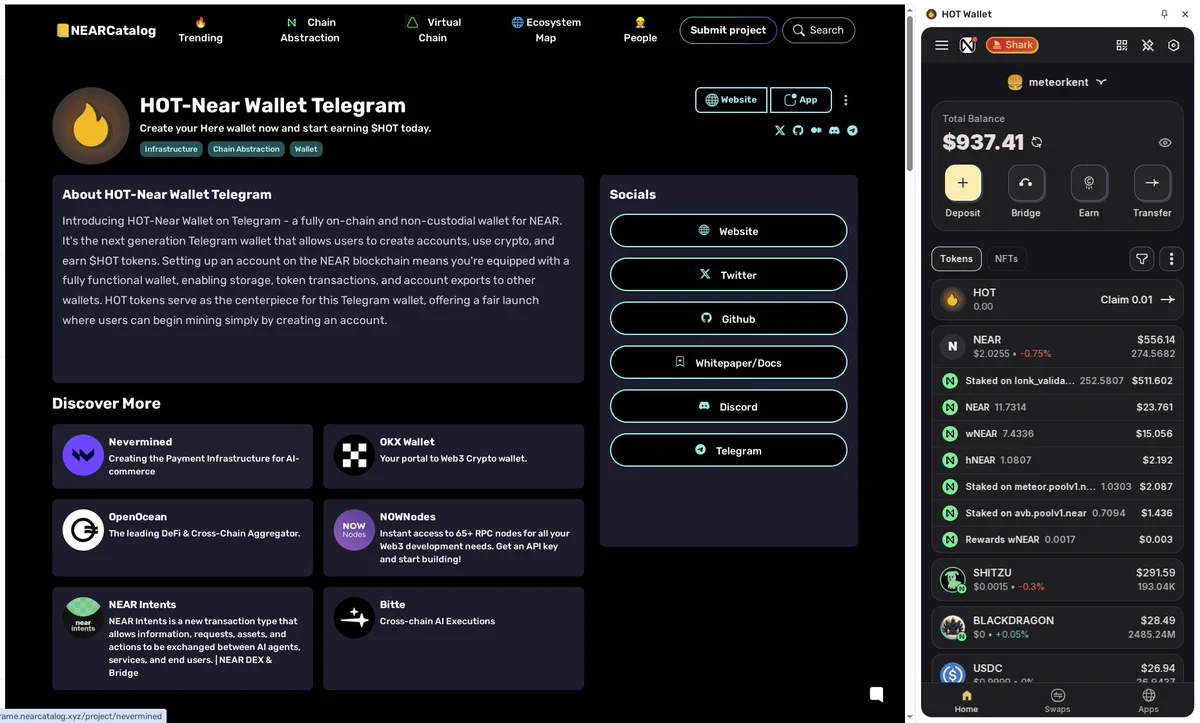Image resolution: width=1200 pixels, height=723 pixels.
Task: Click the NEAR network logo icon in wallet header
Action: pos(968,45)
